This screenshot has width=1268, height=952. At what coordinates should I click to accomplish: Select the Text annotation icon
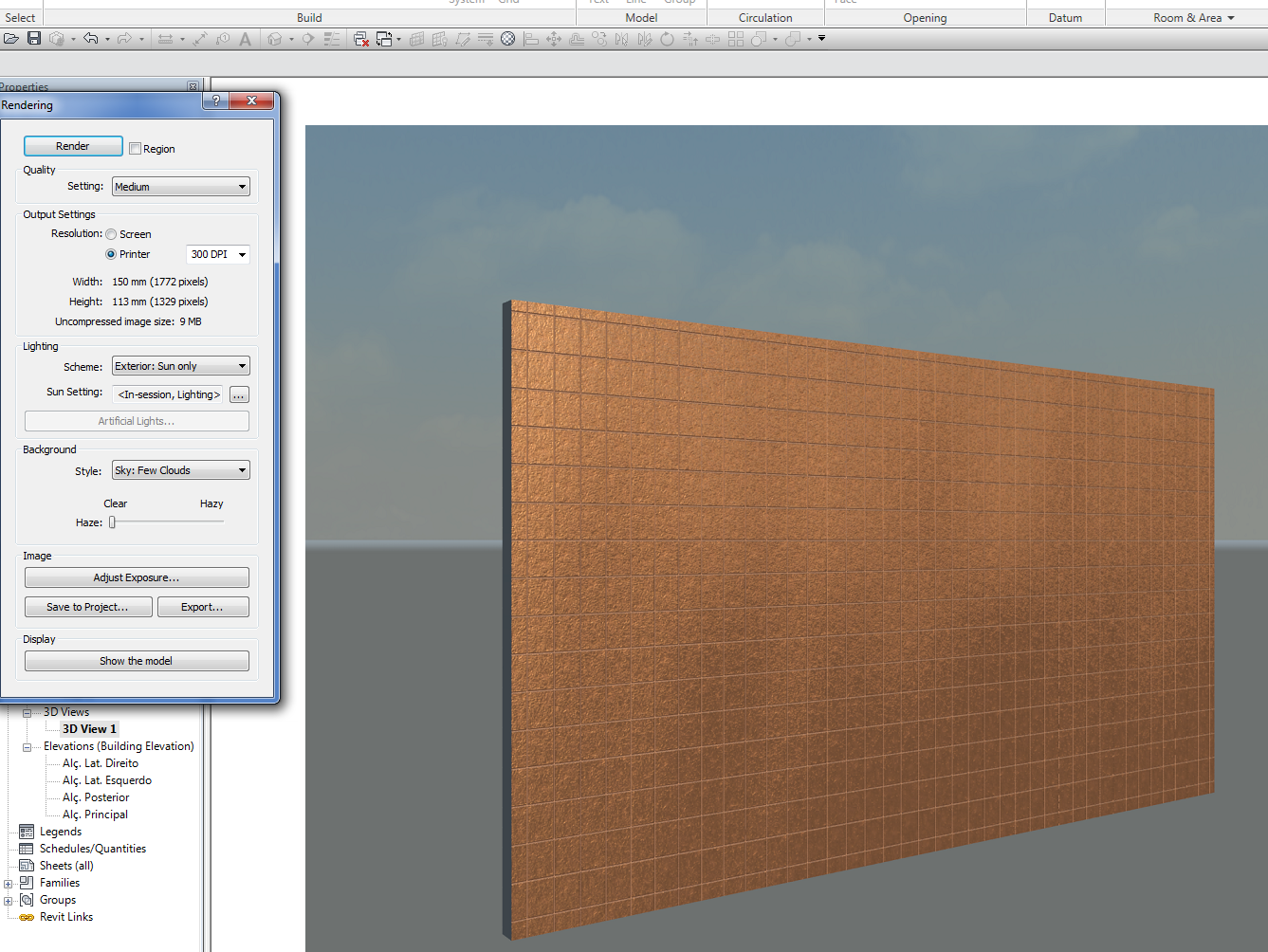[x=243, y=39]
